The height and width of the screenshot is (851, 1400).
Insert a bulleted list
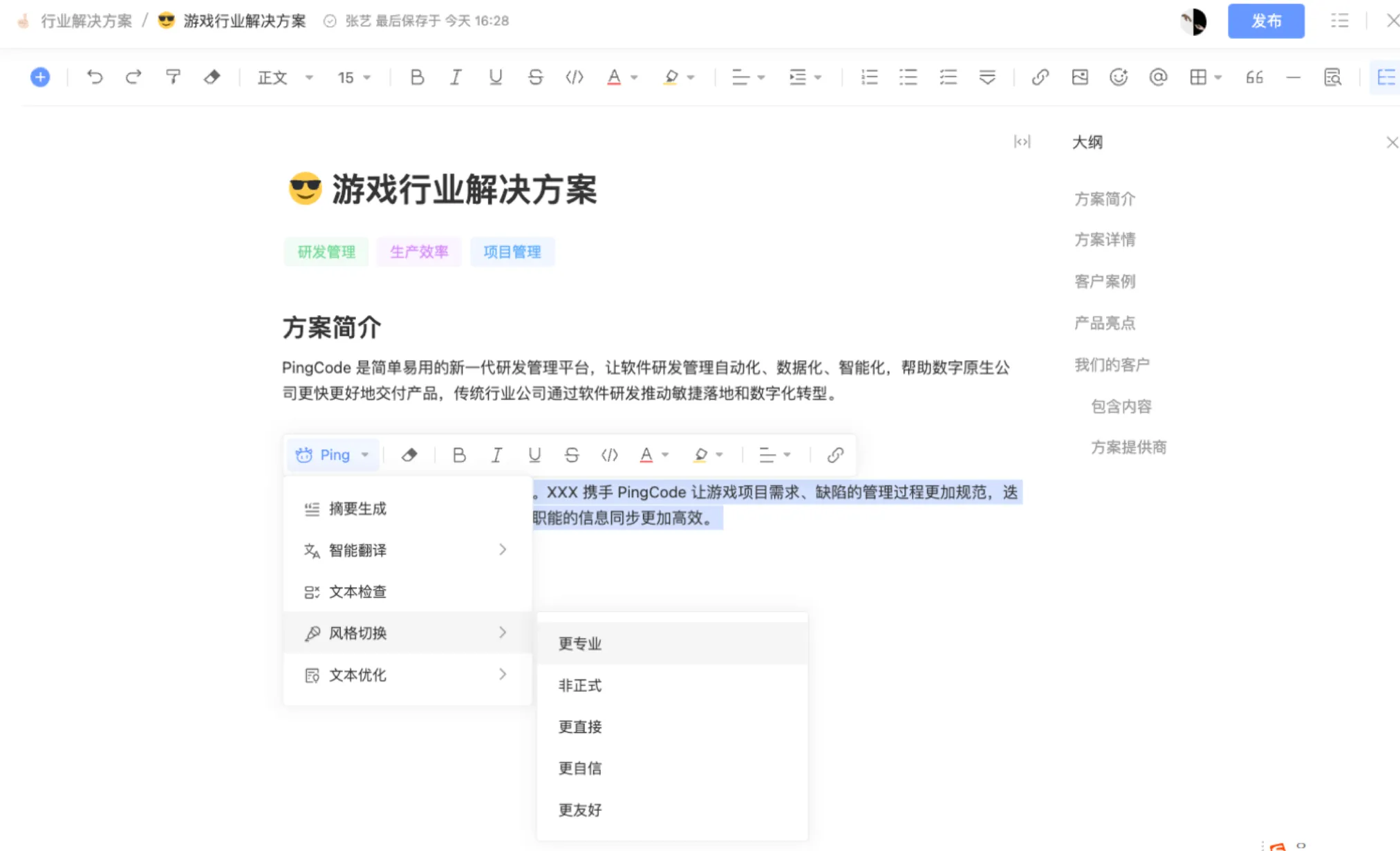point(908,77)
